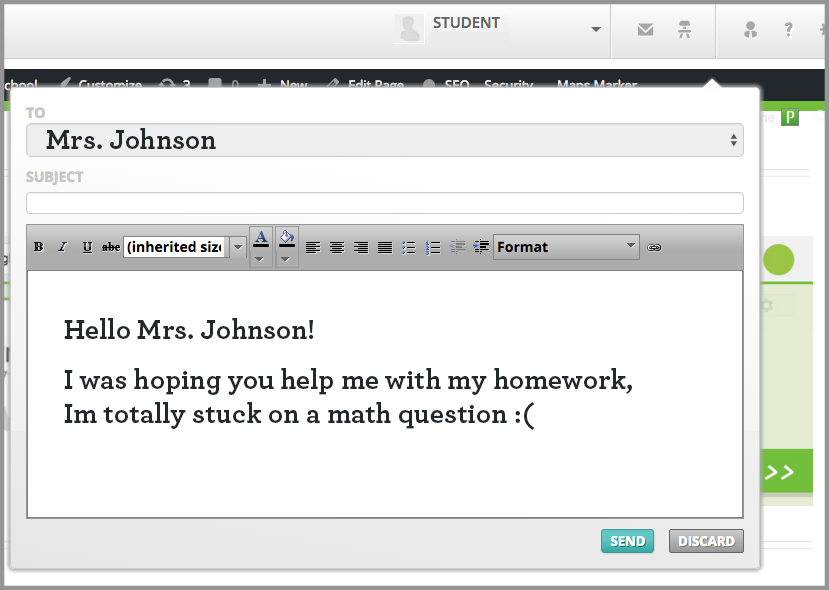This screenshot has width=829, height=590.
Task: Open the inherited size font dropdown
Action: (x=185, y=247)
